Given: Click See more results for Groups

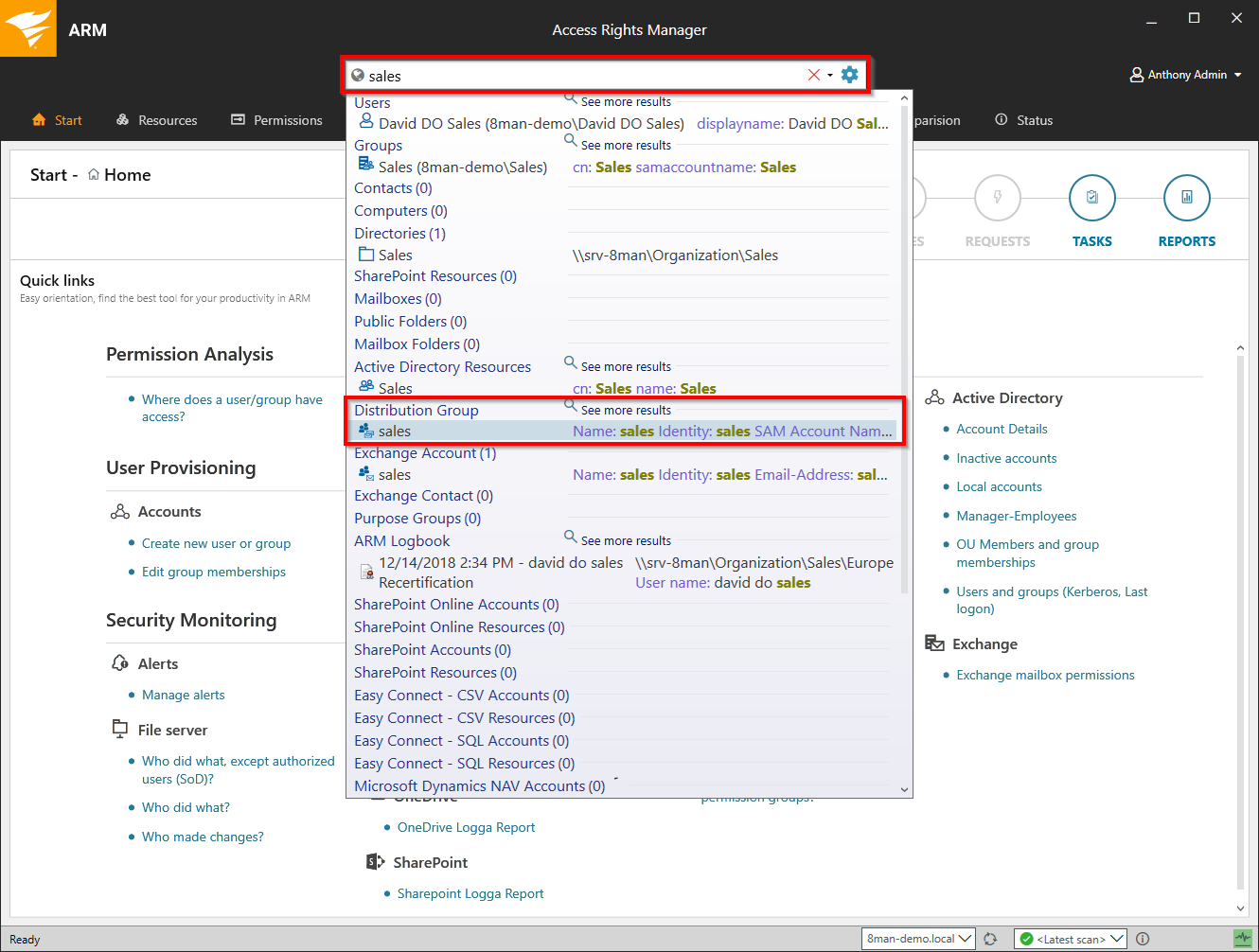Looking at the screenshot, I should click(626, 145).
